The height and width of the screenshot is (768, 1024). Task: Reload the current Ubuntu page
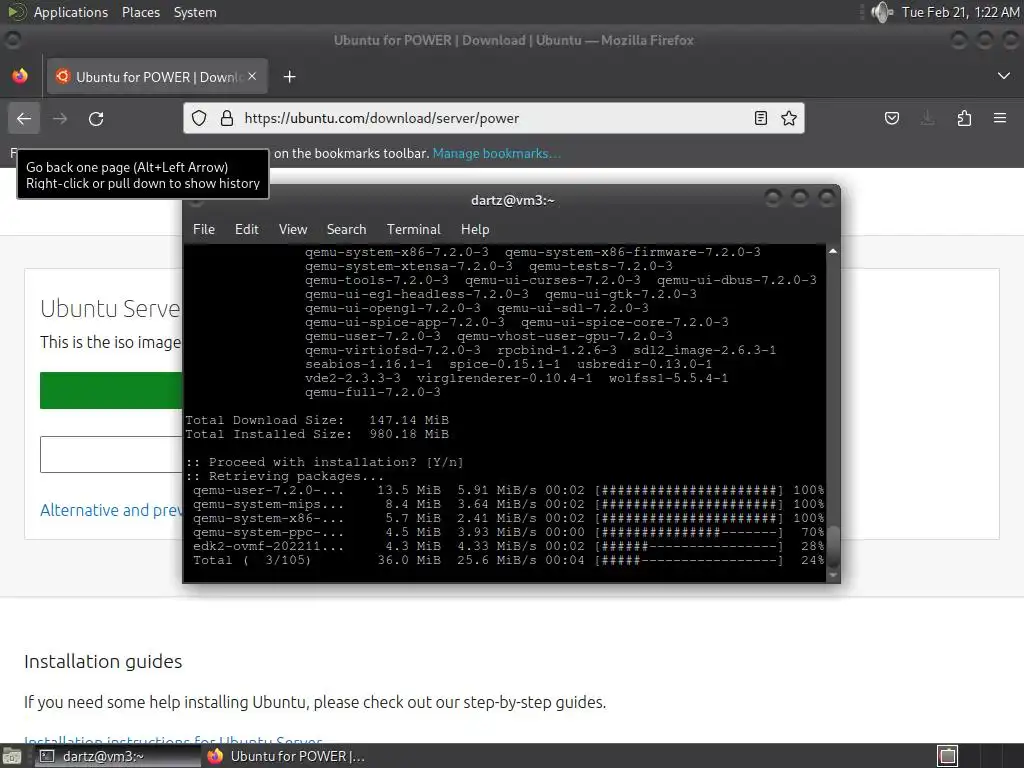[x=96, y=118]
